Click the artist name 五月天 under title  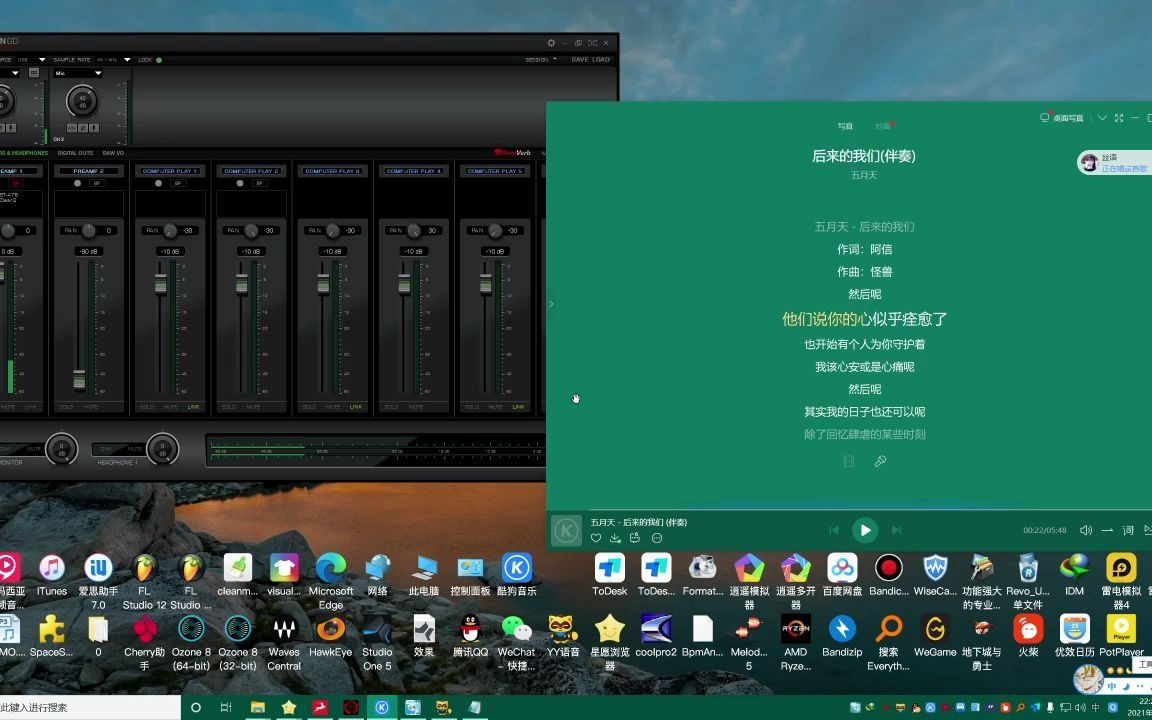point(864,175)
